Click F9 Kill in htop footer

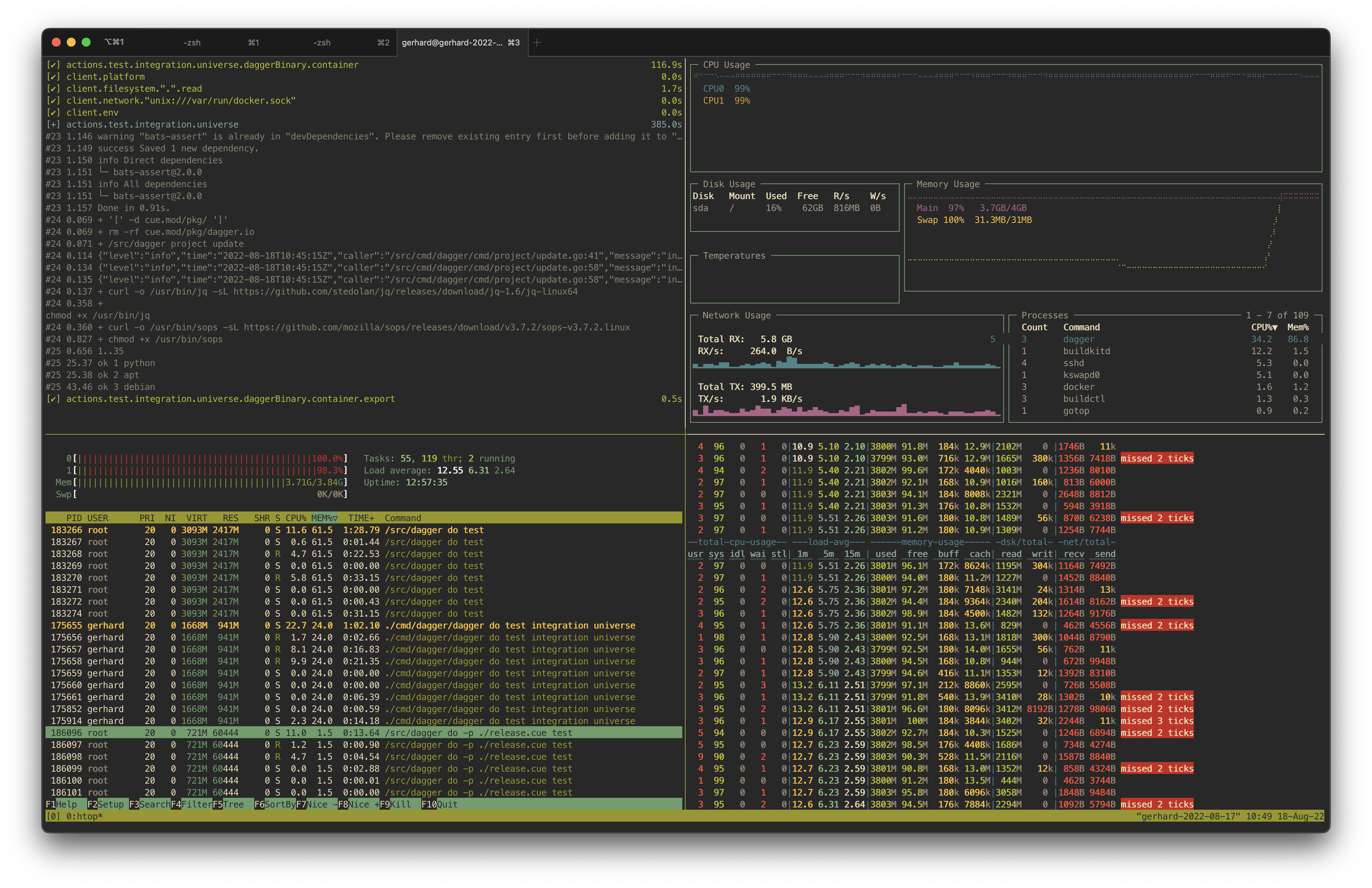[395, 804]
